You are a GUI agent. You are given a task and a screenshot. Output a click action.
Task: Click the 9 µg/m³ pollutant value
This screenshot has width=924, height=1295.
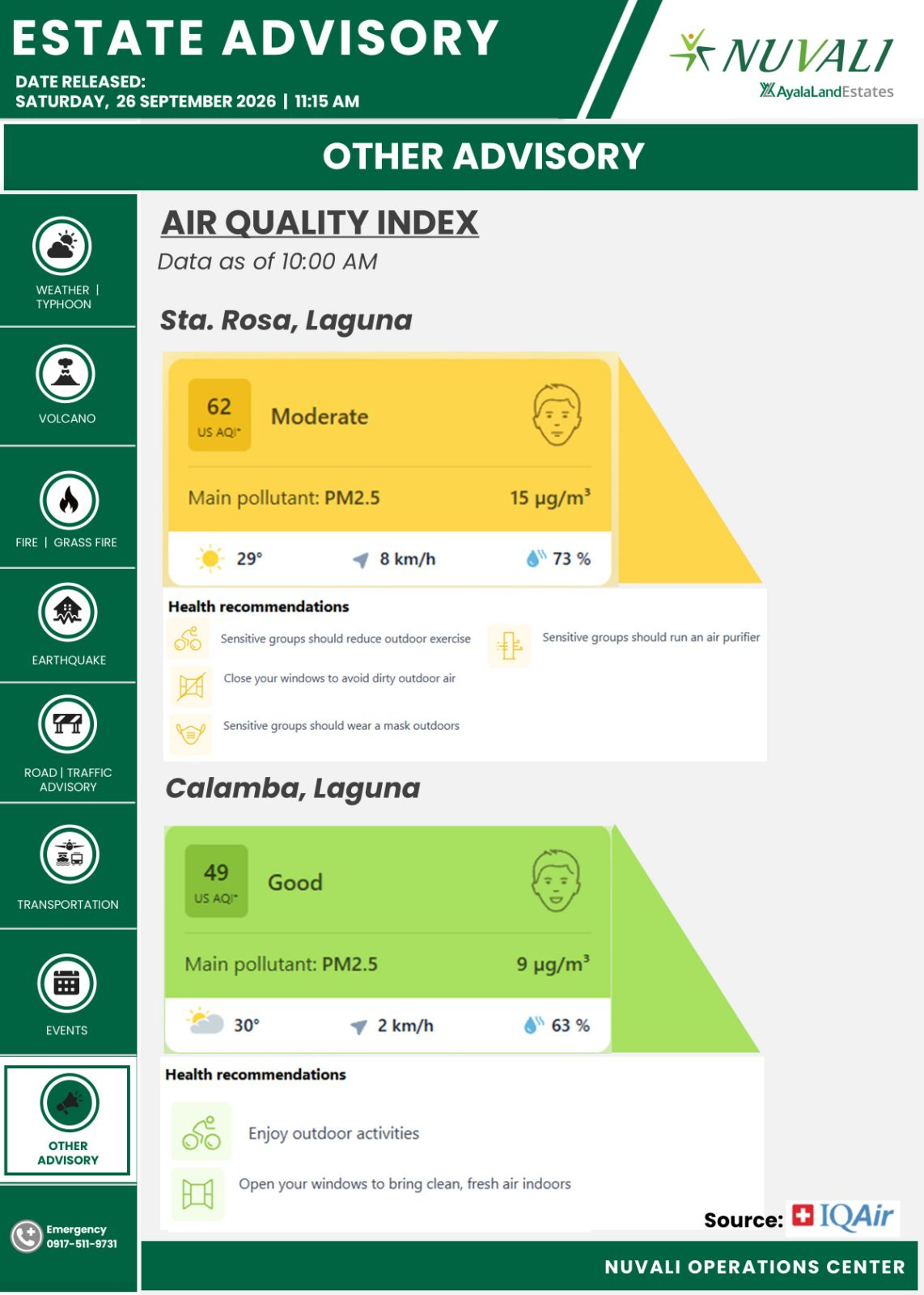point(553,963)
